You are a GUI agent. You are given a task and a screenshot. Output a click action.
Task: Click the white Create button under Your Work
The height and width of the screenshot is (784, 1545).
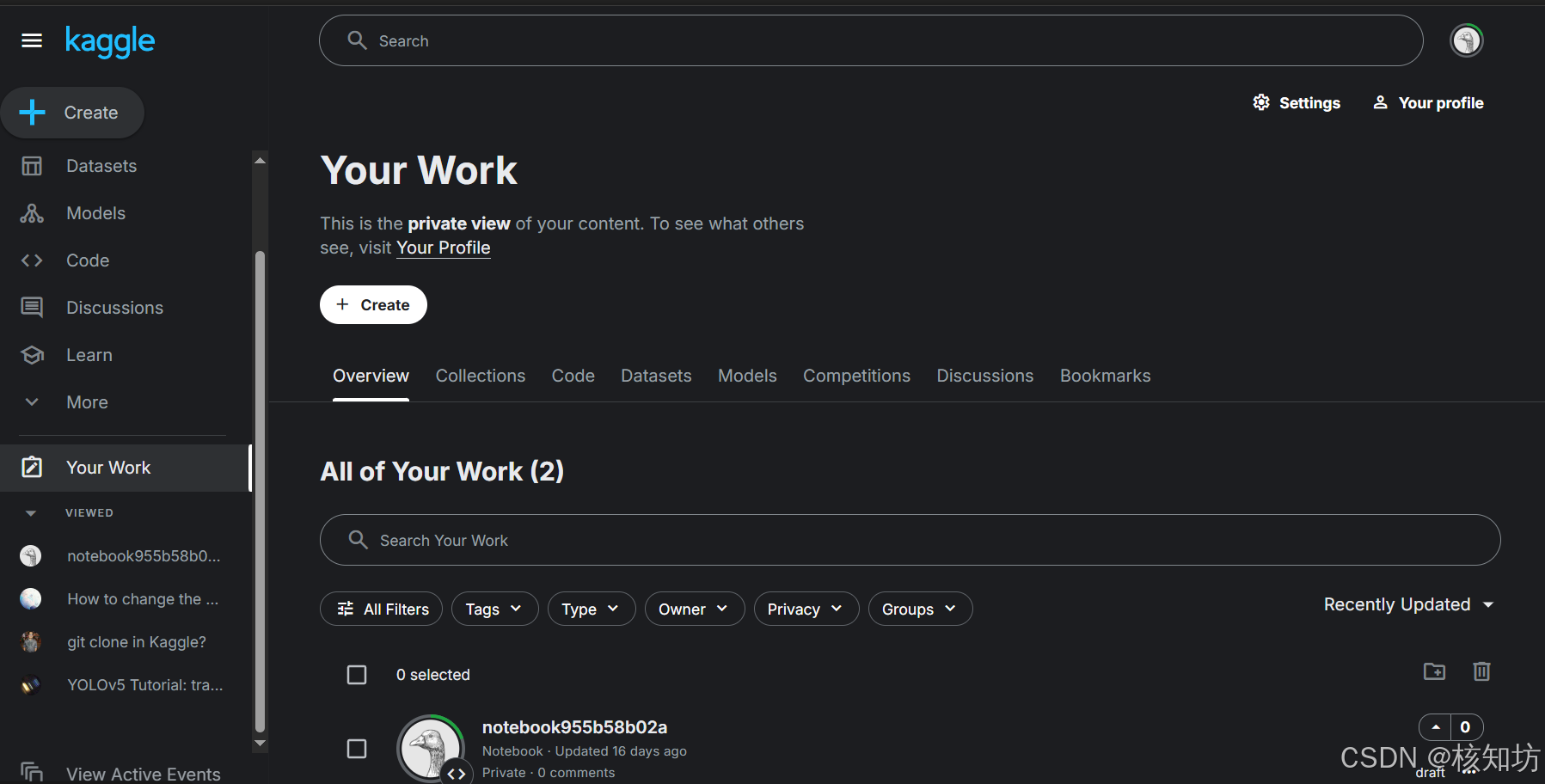(373, 304)
